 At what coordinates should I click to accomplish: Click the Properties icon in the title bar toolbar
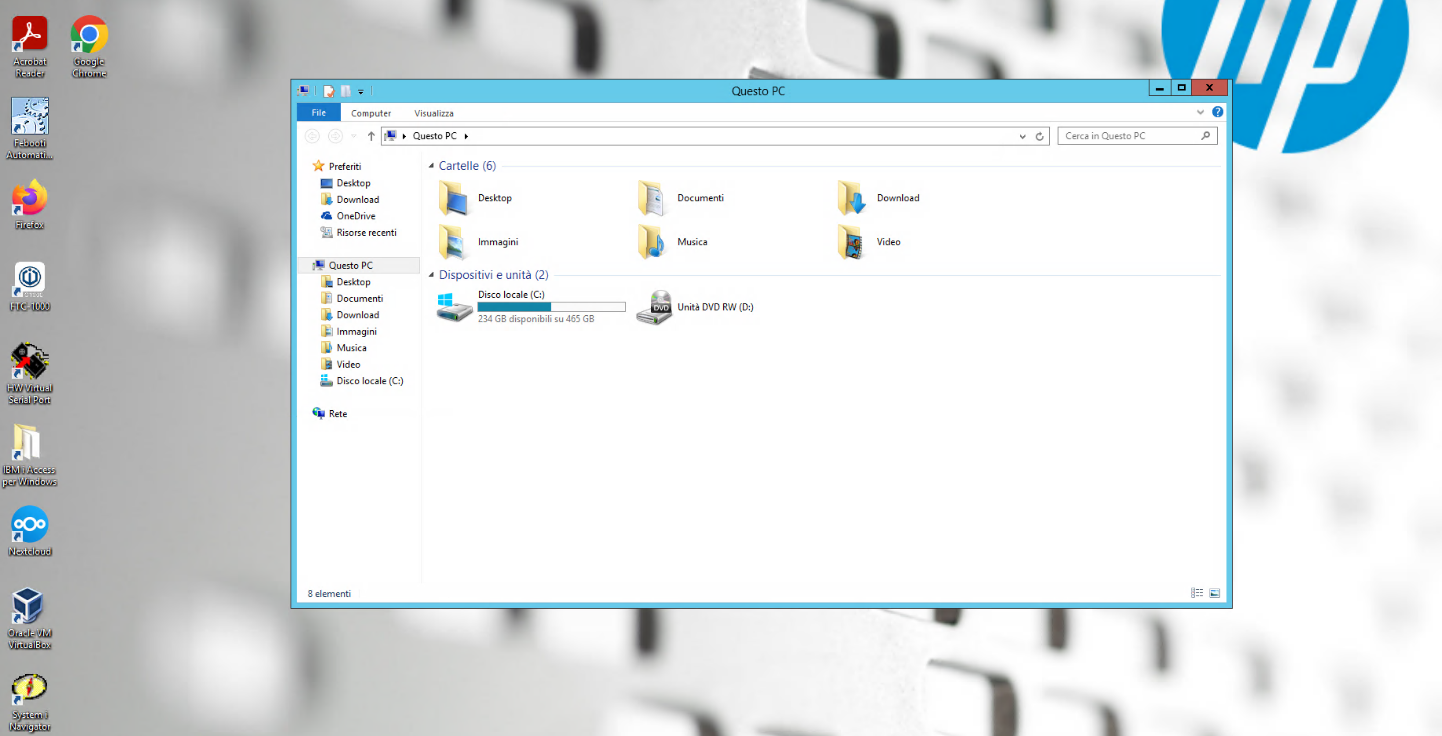pos(328,90)
